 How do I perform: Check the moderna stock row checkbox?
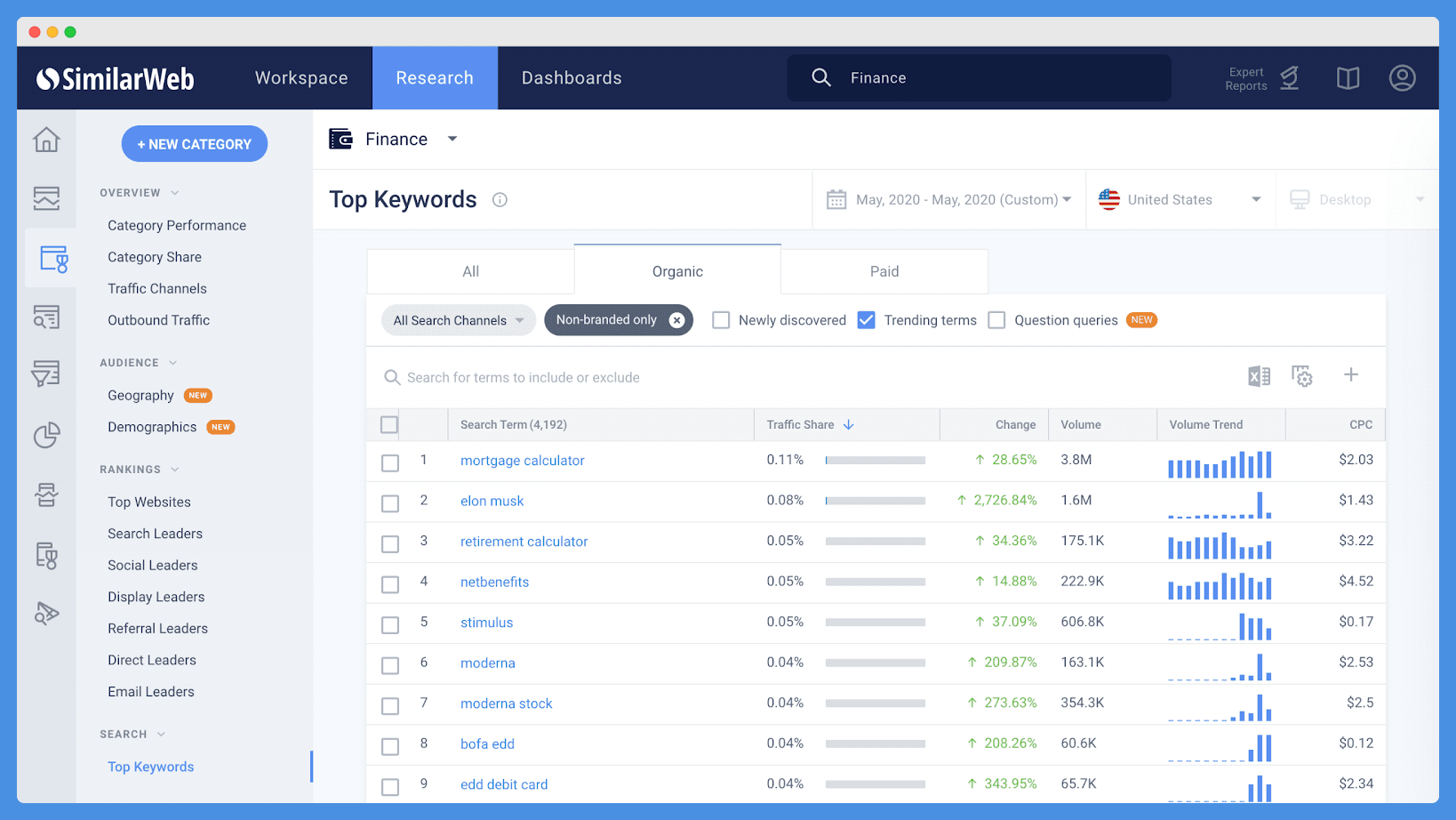[x=390, y=706]
